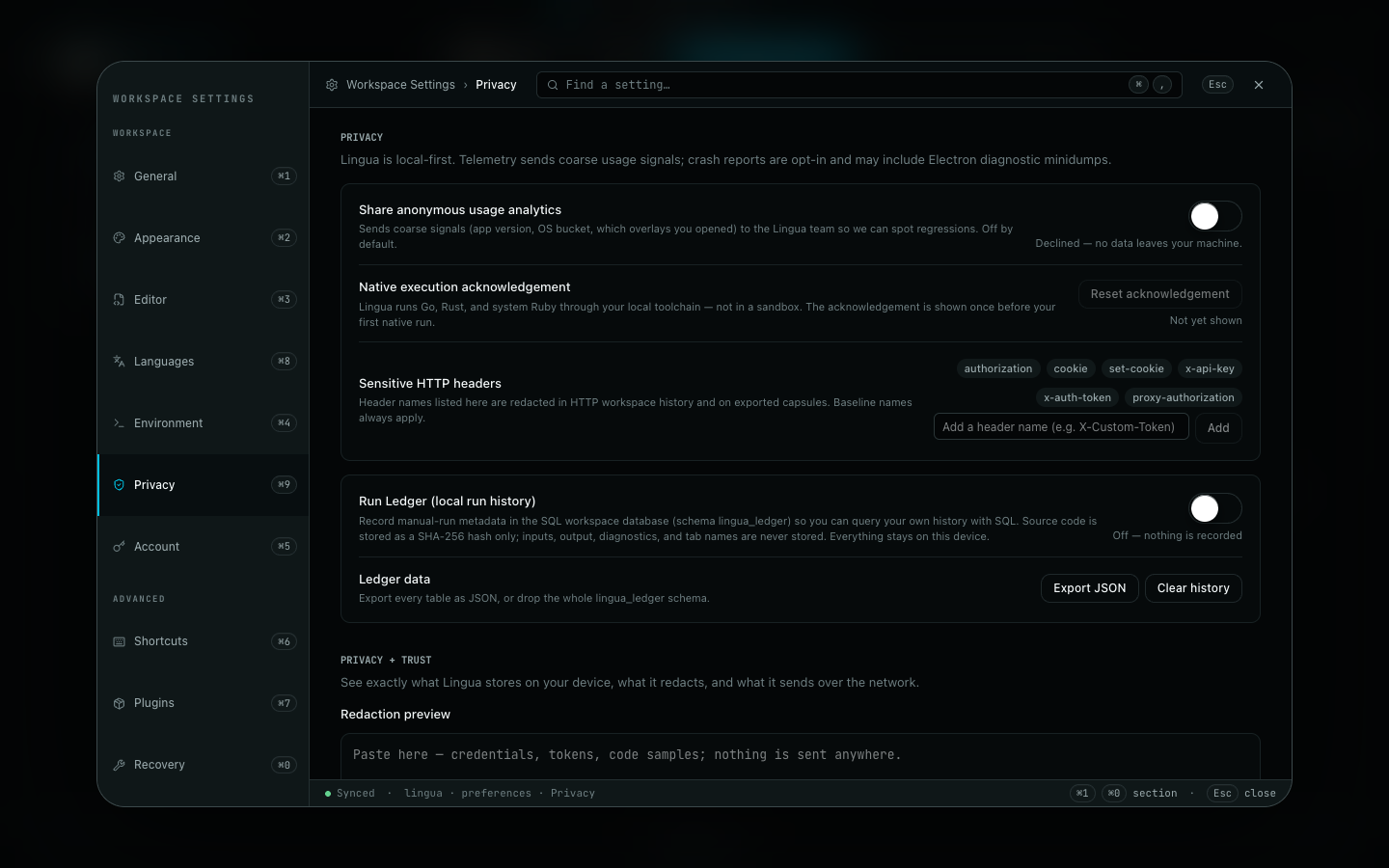1389x868 pixels.
Task: Click the 'Sensitive HTTP headers' title
Action: [x=430, y=384]
